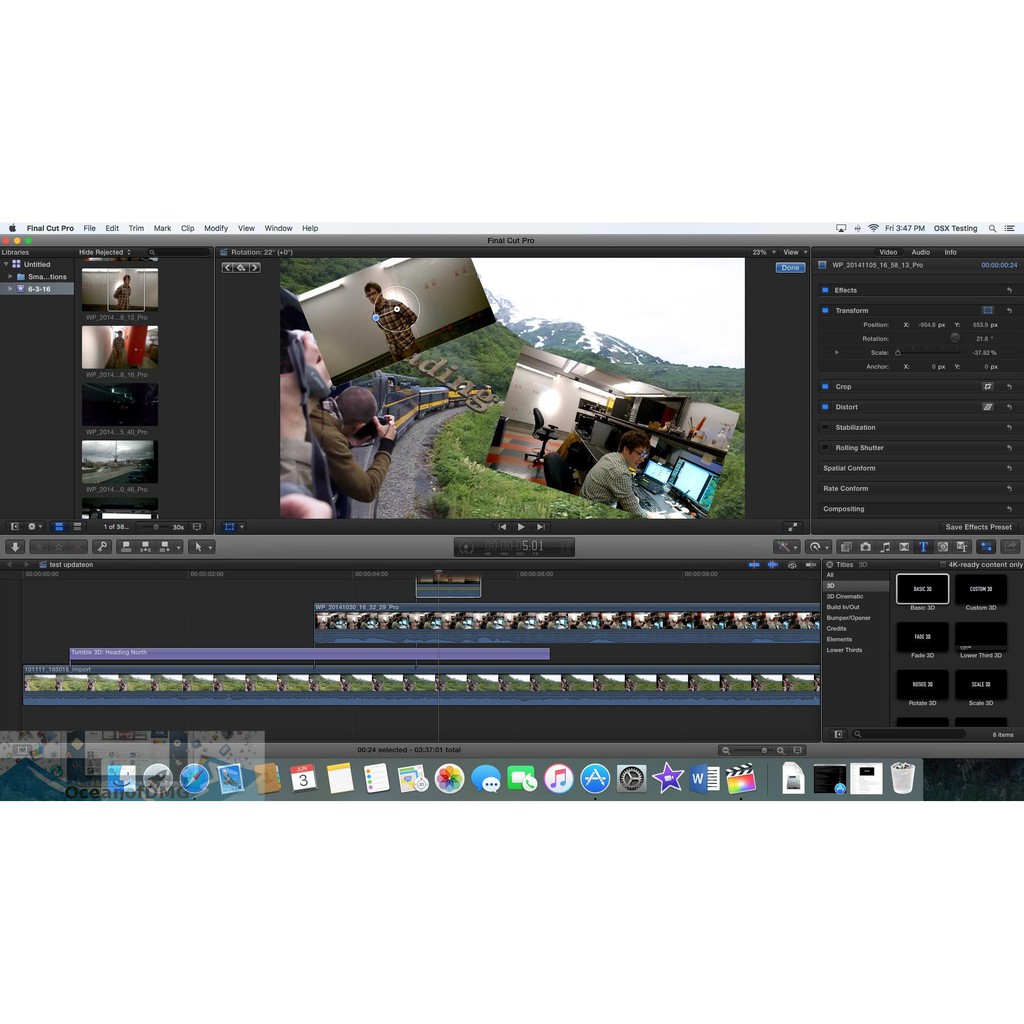1024x1024 pixels.
Task: Open the Titles browser T icon
Action: click(923, 547)
